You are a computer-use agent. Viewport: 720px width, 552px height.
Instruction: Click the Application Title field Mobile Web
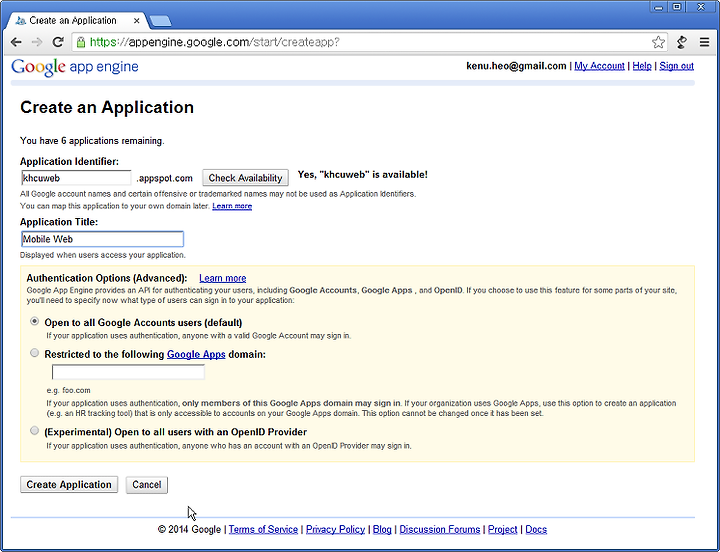[102, 239]
